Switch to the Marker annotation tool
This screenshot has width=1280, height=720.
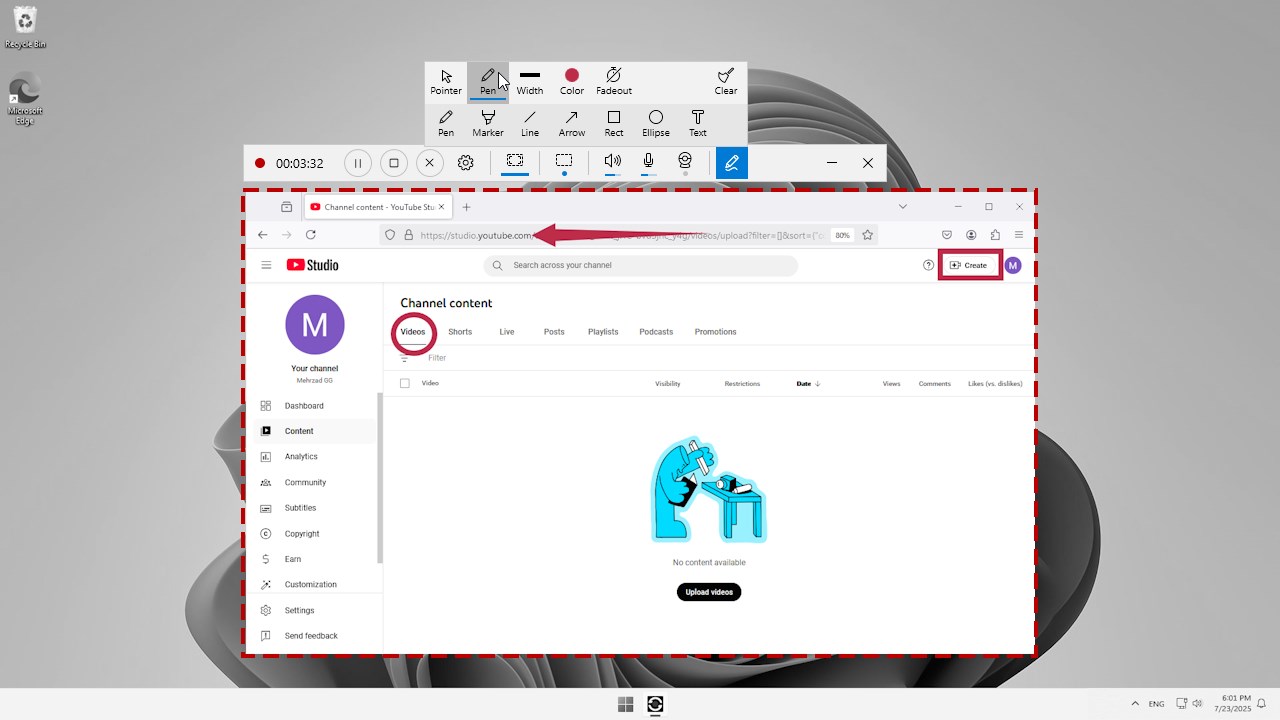click(487, 123)
